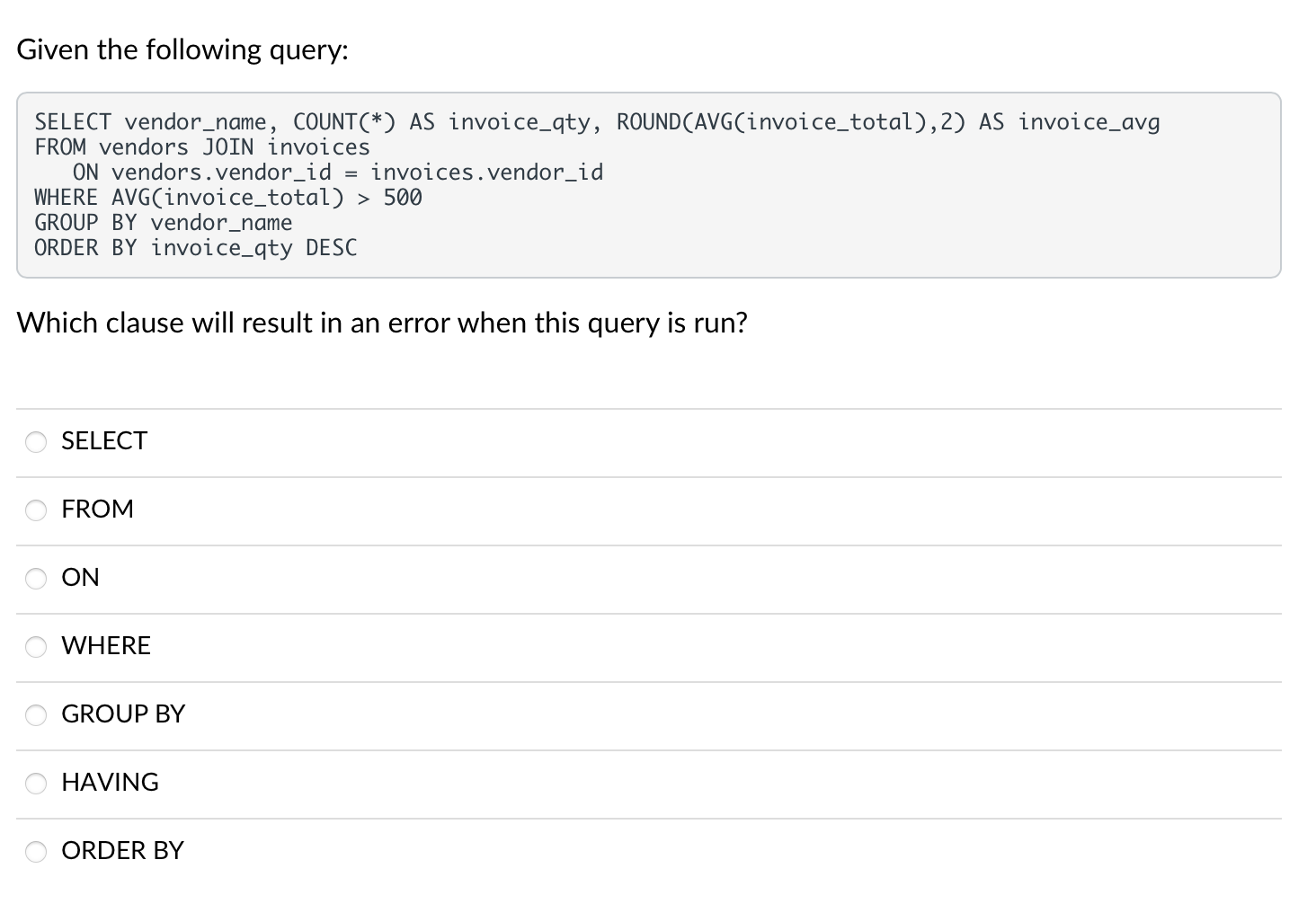Click the WHERE AVG line in the query

click(x=227, y=198)
